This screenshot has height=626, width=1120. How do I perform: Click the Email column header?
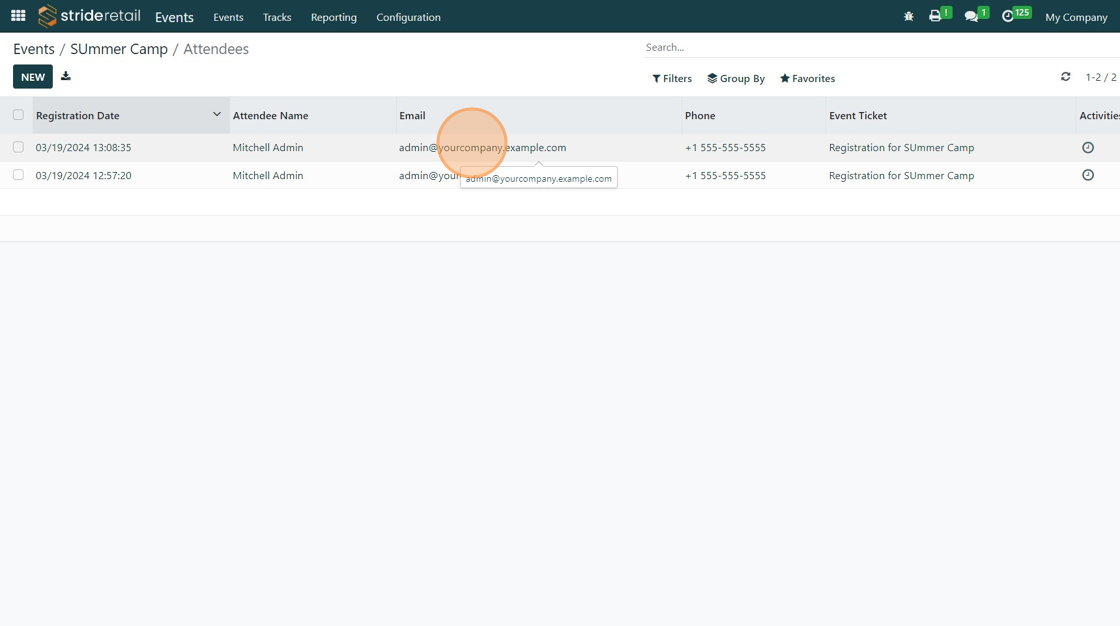pyautogui.click(x=539, y=115)
